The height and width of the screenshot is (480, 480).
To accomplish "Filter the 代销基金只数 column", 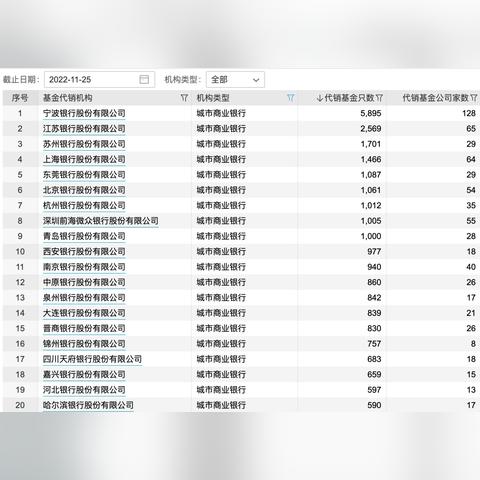I will tap(379, 98).
